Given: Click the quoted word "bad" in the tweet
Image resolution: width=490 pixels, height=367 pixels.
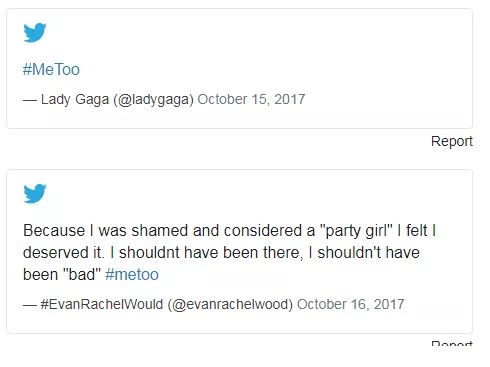Looking at the screenshot, I should [x=81, y=275].
